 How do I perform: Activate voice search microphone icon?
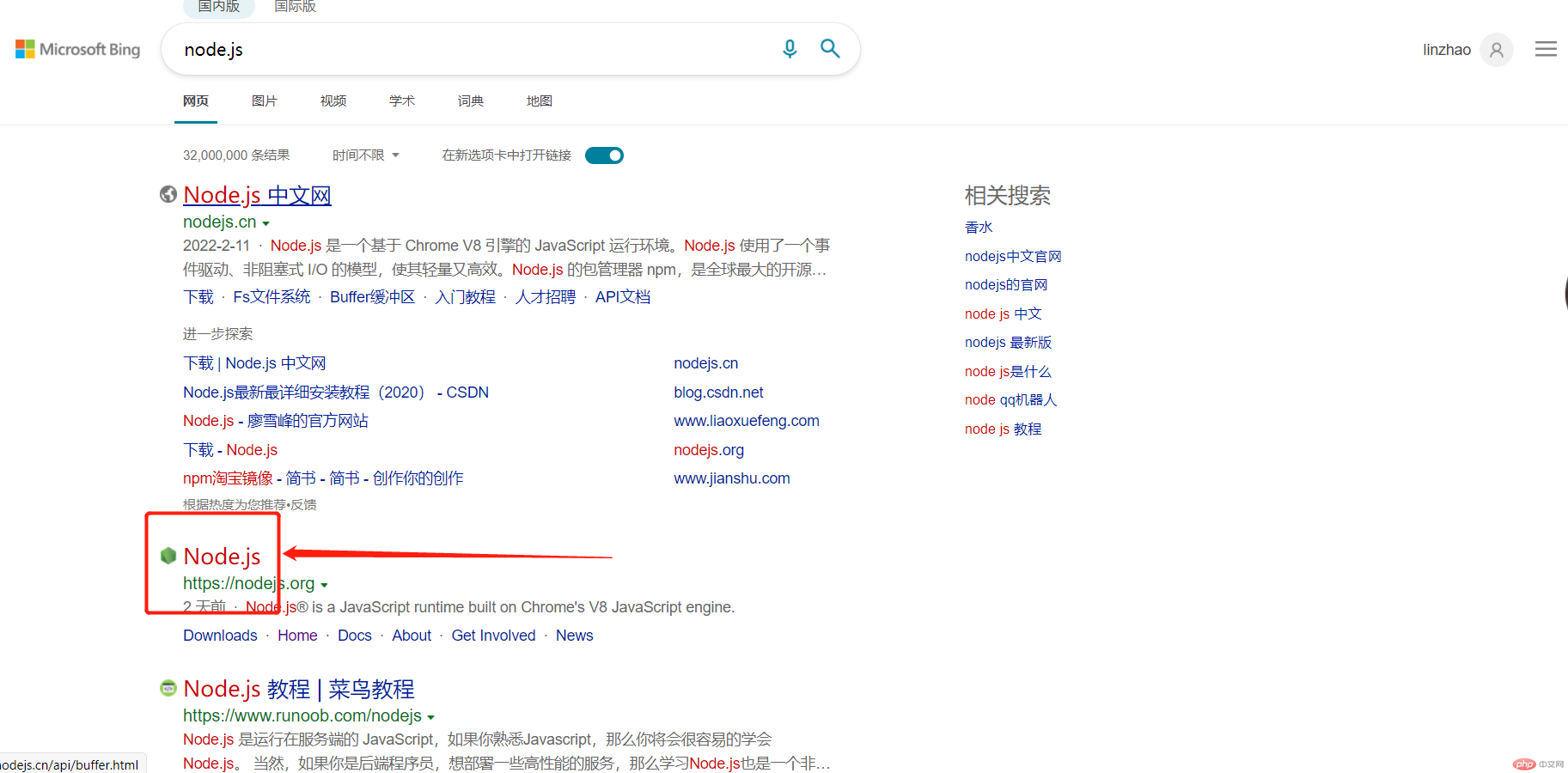click(x=790, y=49)
